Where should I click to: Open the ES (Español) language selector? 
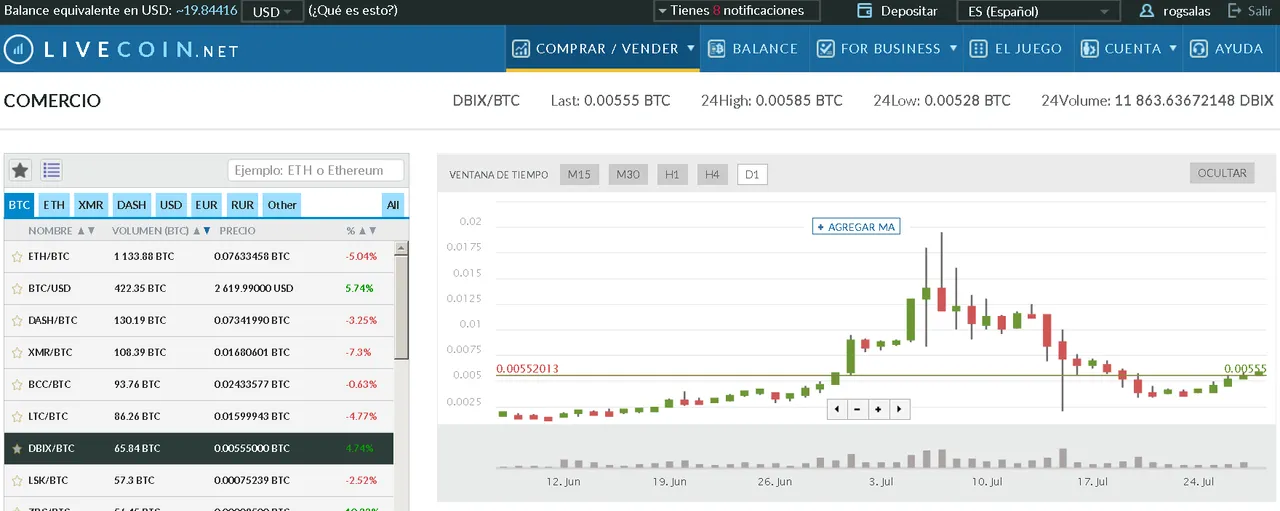click(x=1037, y=11)
